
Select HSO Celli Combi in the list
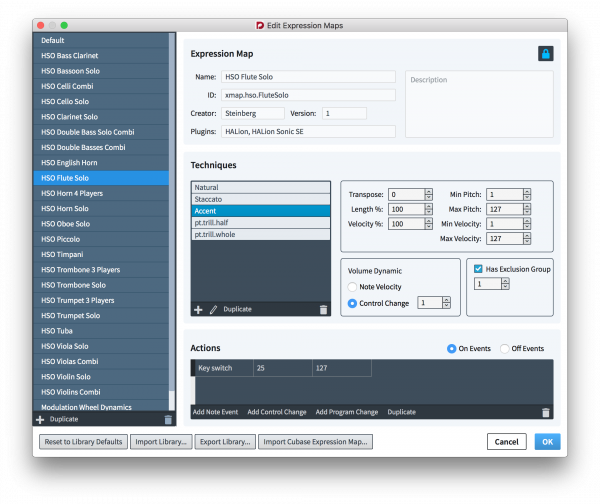pyautogui.click(x=101, y=86)
